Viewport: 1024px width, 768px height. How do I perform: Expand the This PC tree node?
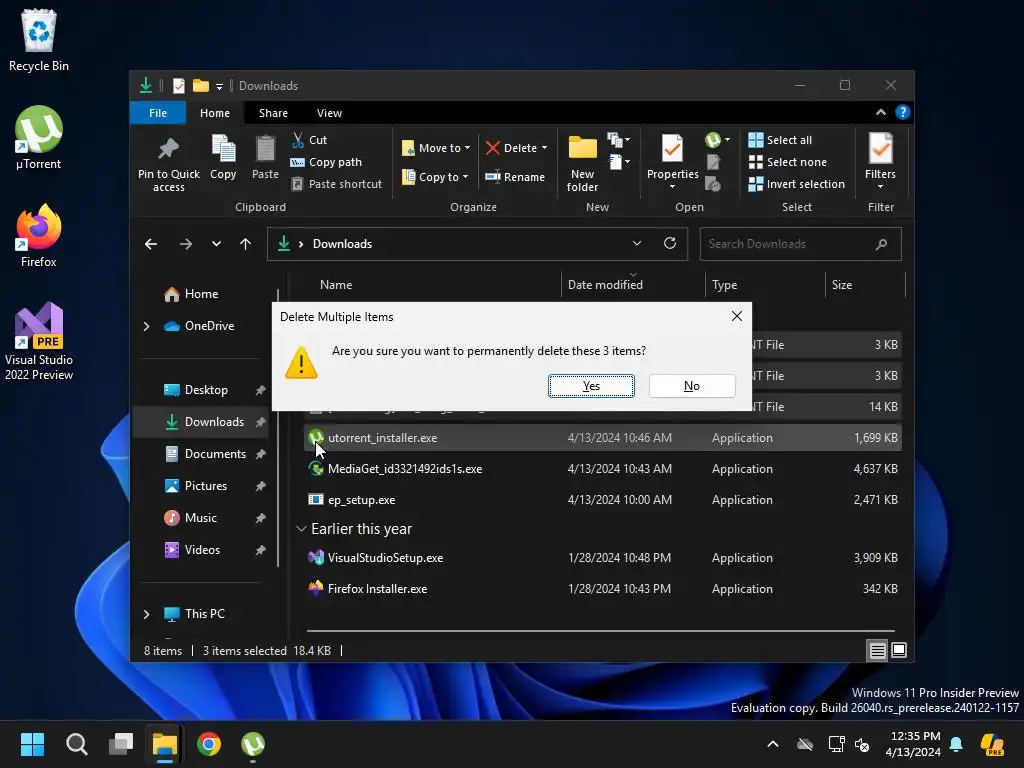pyautogui.click(x=146, y=614)
